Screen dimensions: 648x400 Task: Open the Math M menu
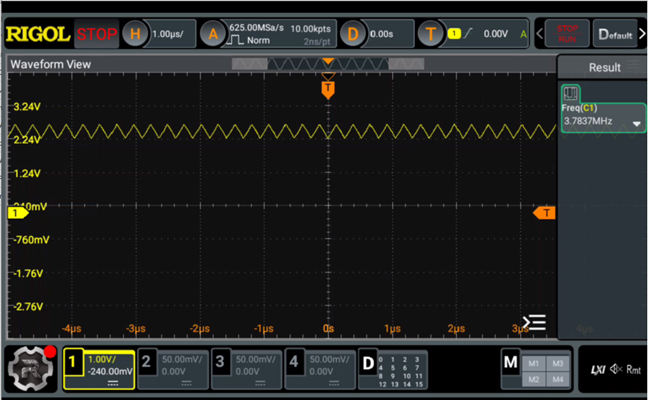click(510, 362)
